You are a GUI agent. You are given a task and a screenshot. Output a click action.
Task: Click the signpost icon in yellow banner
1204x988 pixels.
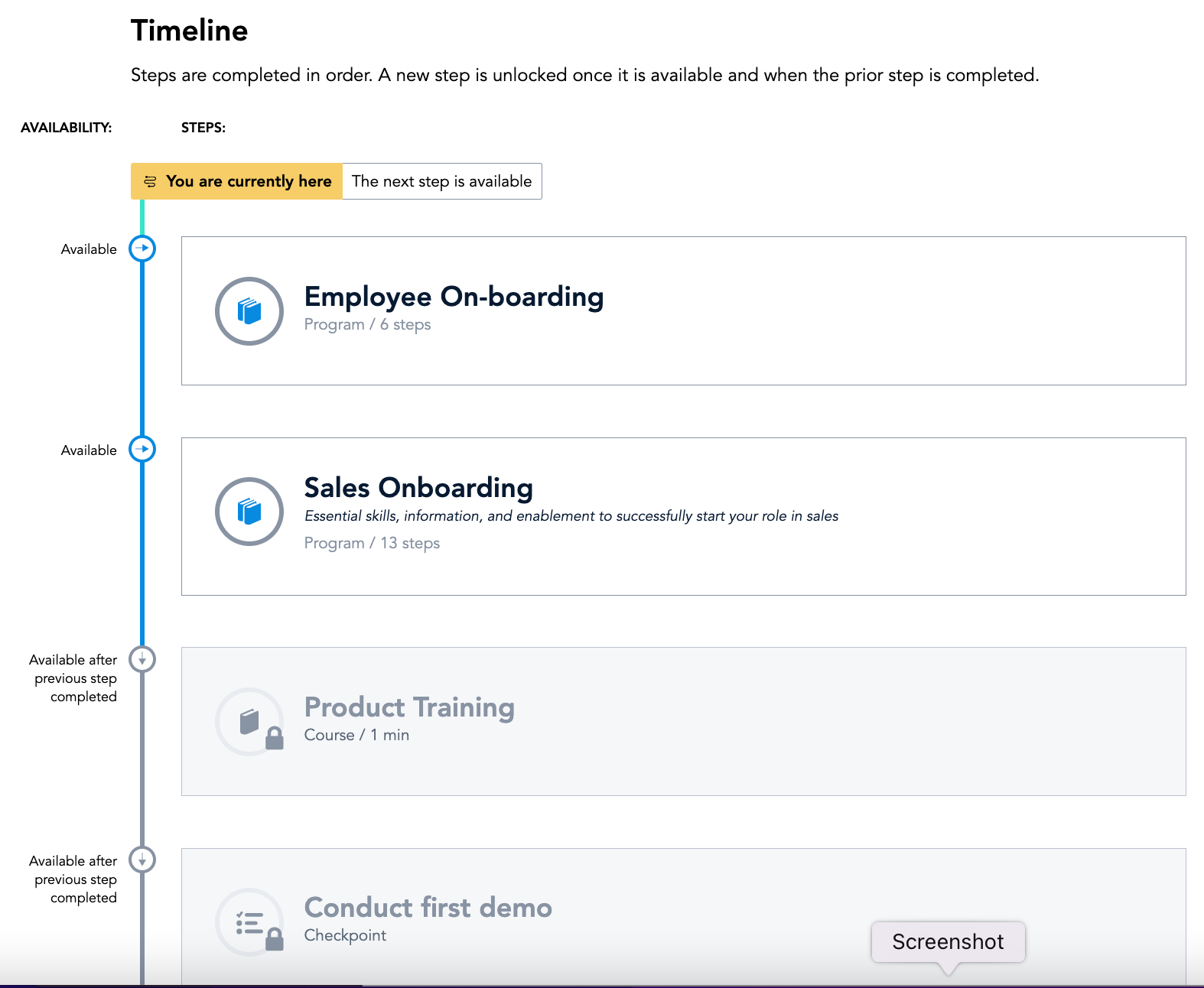[x=150, y=181]
